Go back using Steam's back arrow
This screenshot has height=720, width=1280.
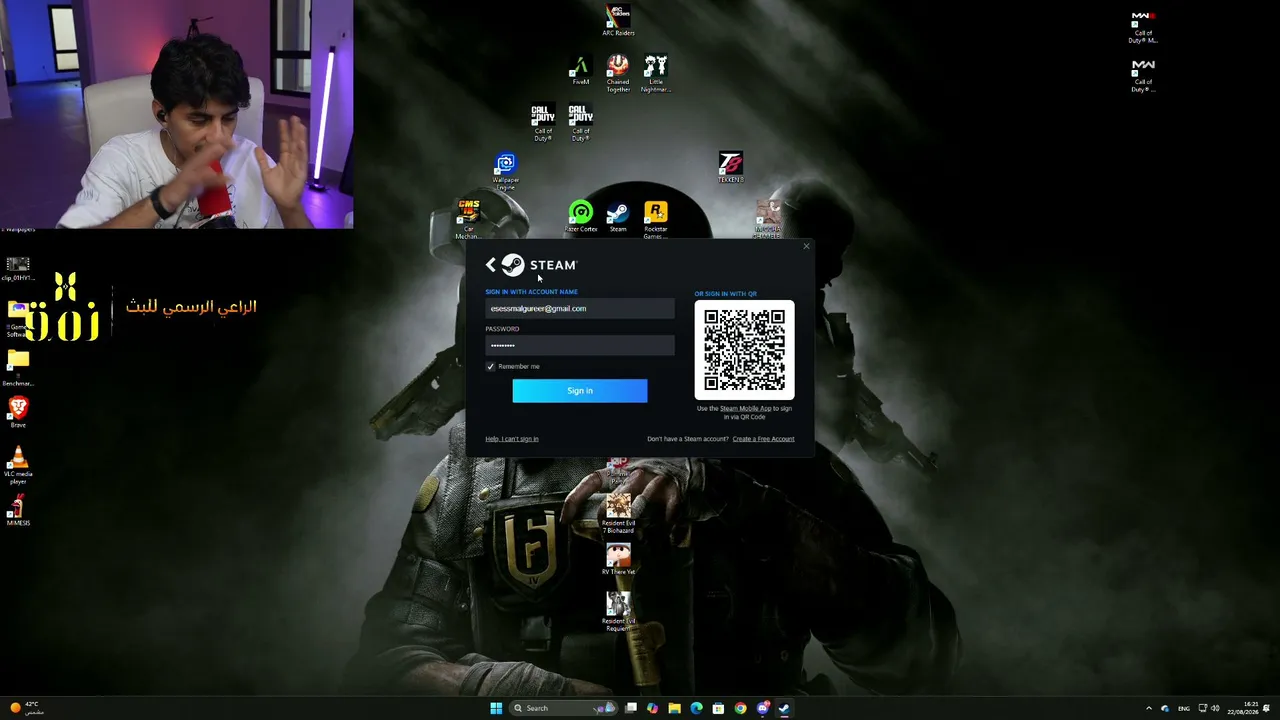490,265
